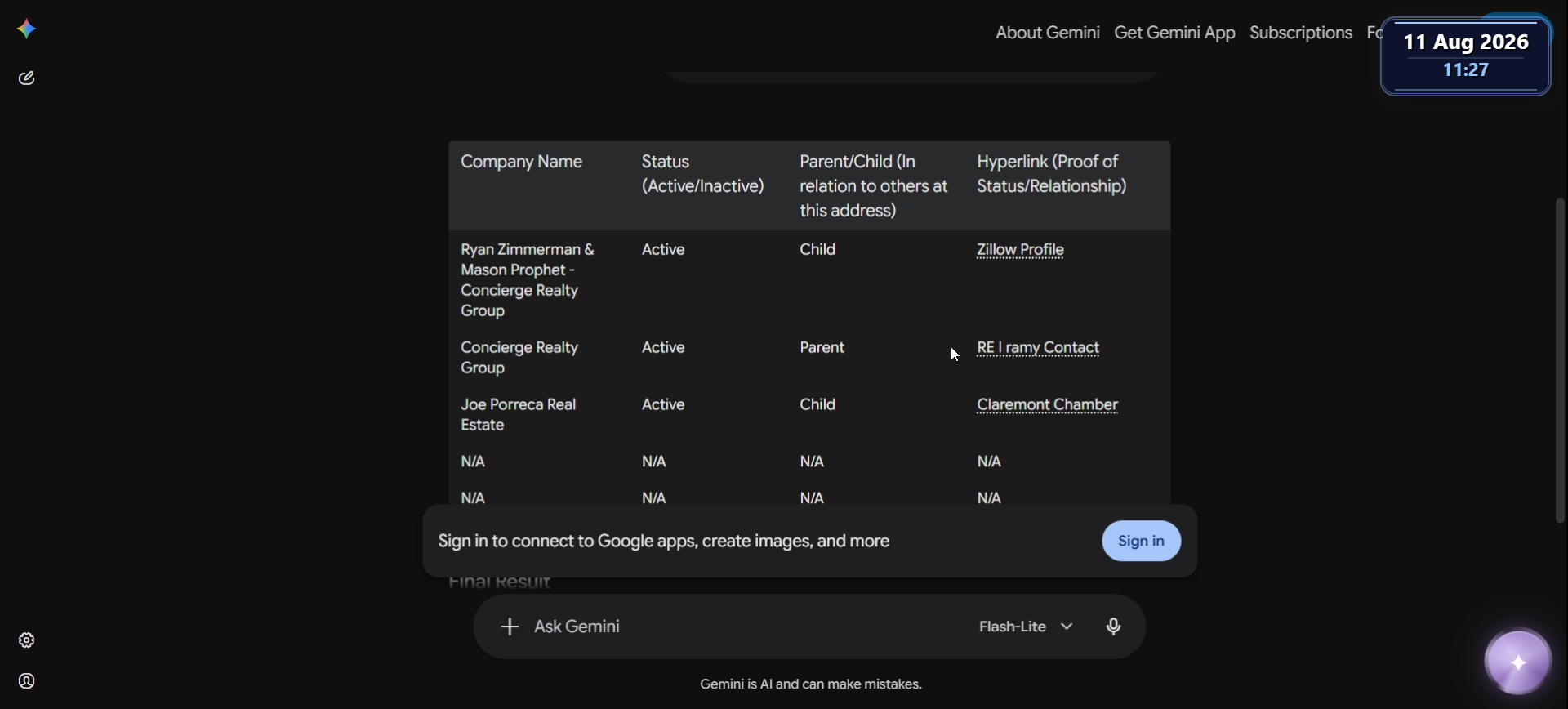Screen dimensions: 1568x709
Task: Click the Hyperlink (Proof of Status/Relationship) header
Action: (1052, 174)
